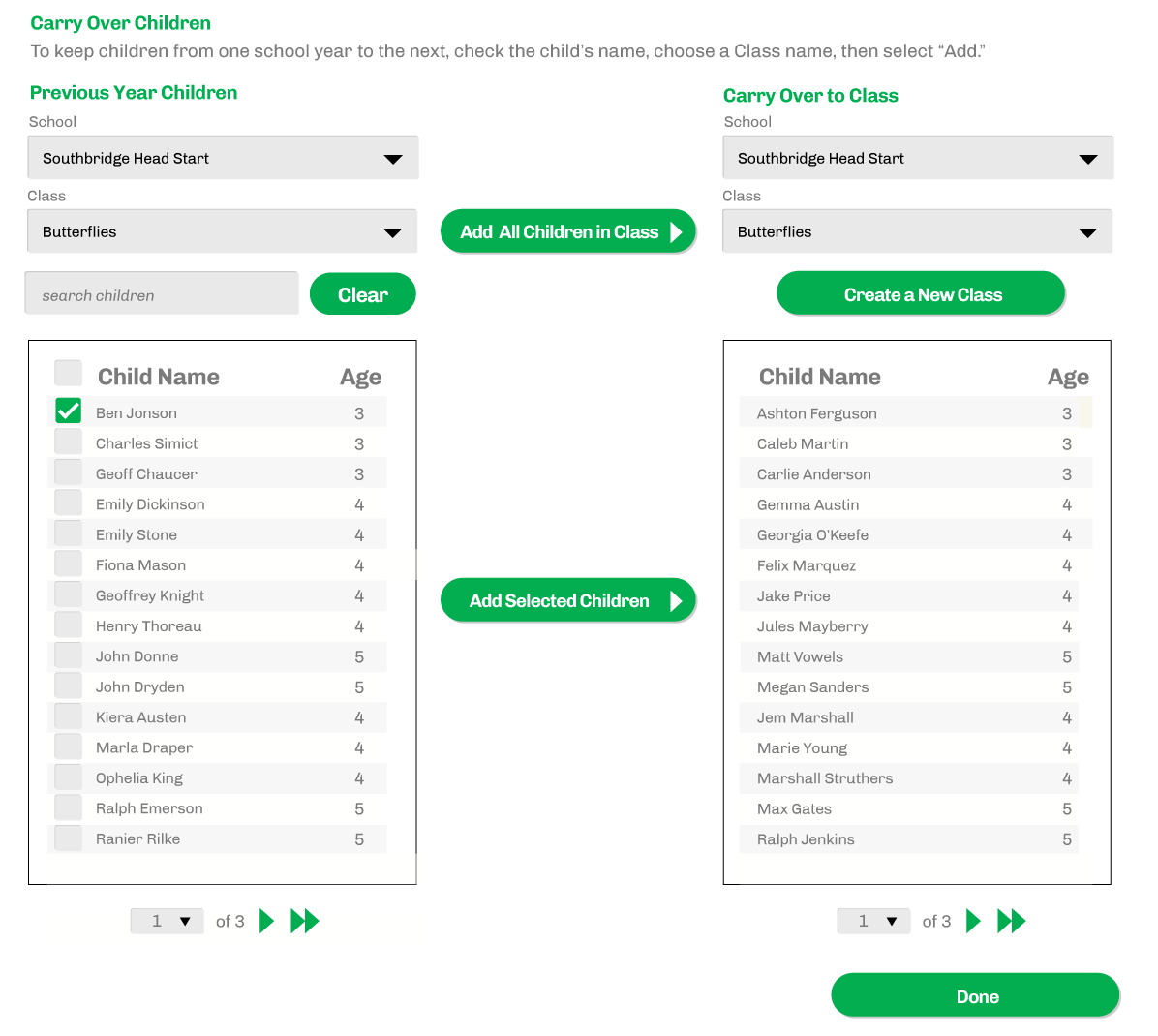Open the left list page number selector
Screen dimensions: 1158x1036
coord(168,921)
